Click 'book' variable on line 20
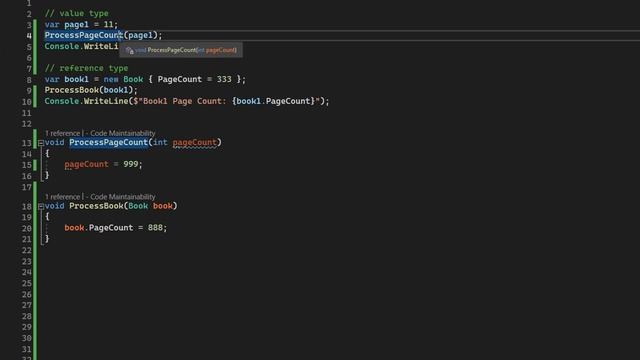Screen dimensions: 640x360 (74, 228)
